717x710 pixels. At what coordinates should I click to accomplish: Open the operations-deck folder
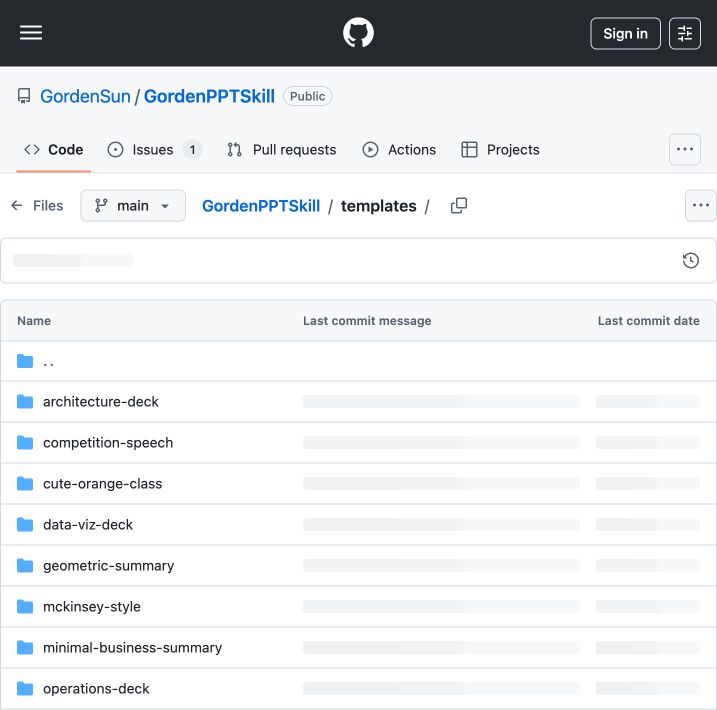pyautogui.click(x=96, y=689)
